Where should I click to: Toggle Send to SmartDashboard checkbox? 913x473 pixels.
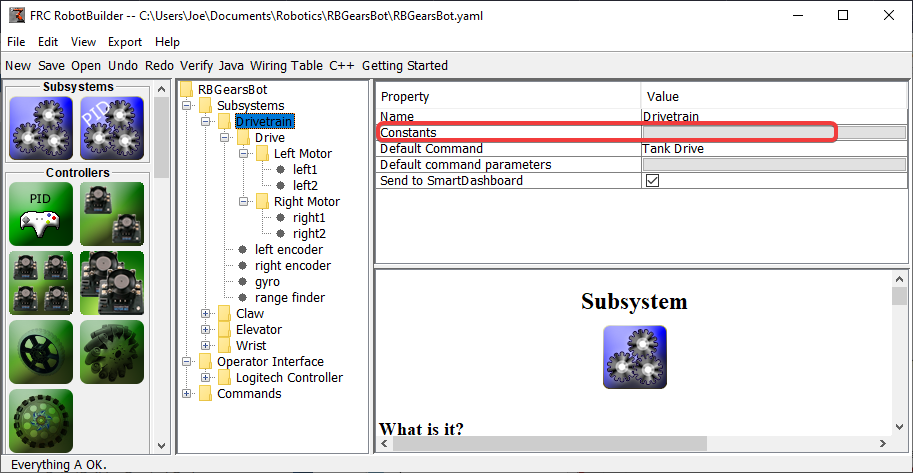[x=653, y=181]
